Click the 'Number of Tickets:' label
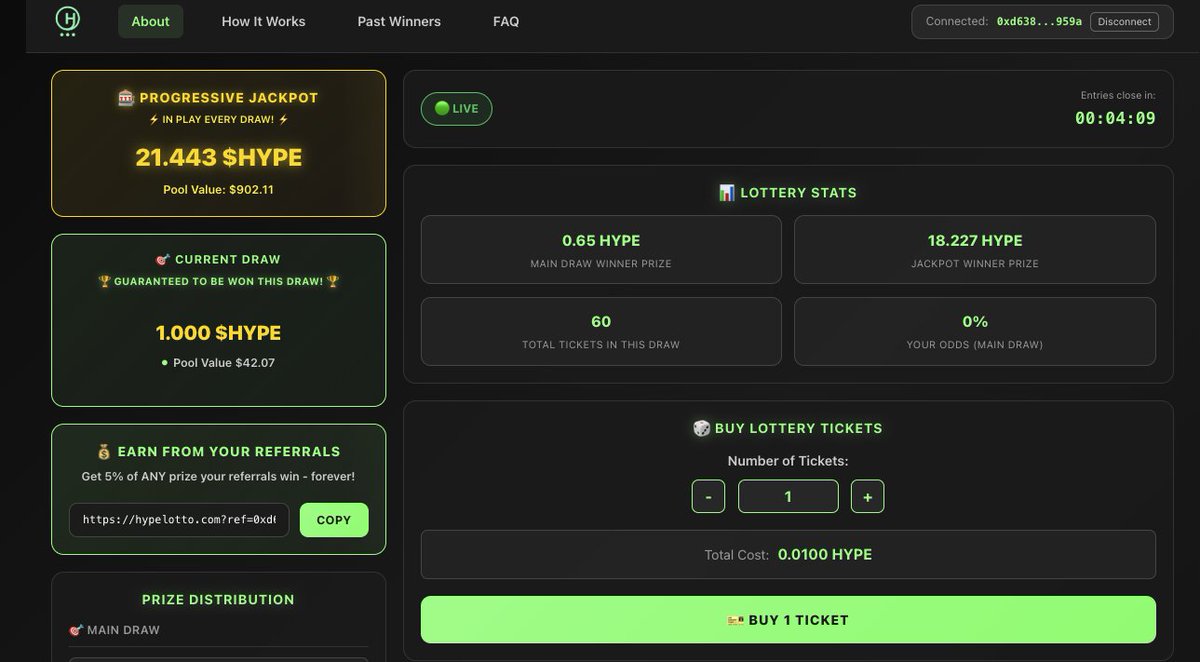Screen dimensions: 1200x662 (788, 461)
